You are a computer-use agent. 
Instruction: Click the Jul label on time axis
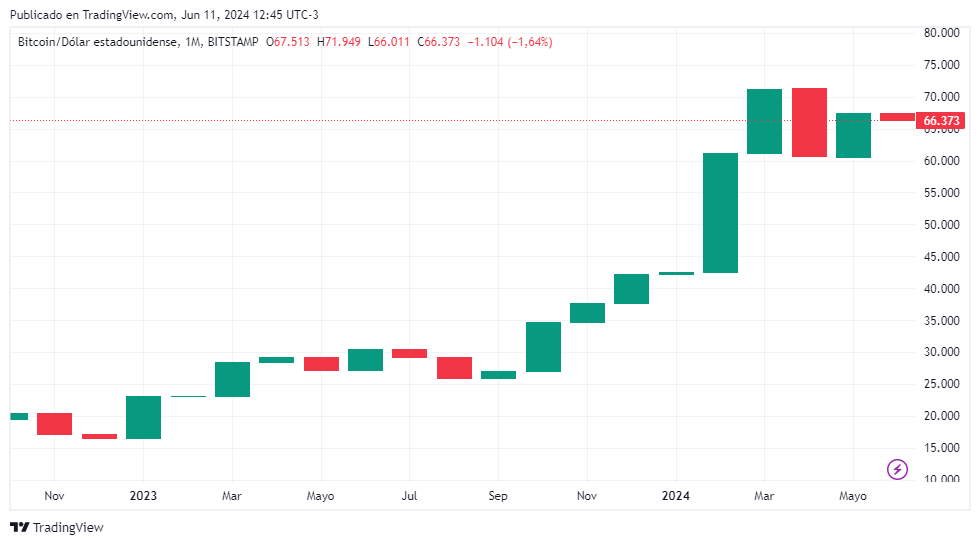click(x=409, y=496)
